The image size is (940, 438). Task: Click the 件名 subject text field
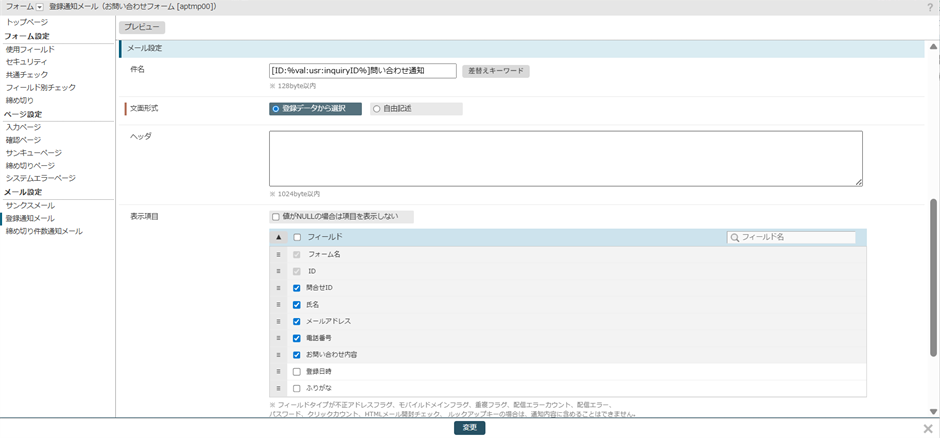363,71
